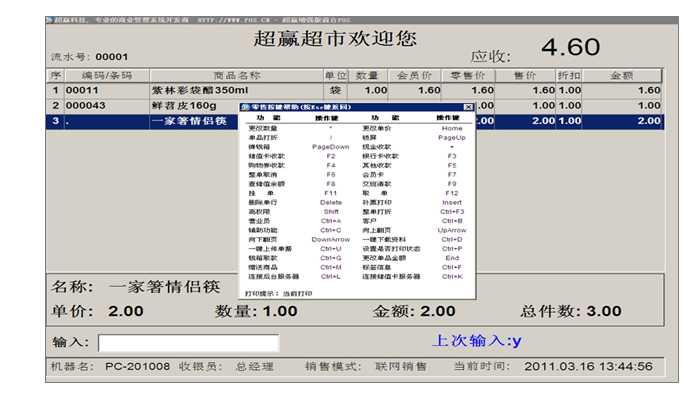Click the 4.60 amount due value
The width and height of the screenshot is (700, 399).
coord(571,47)
